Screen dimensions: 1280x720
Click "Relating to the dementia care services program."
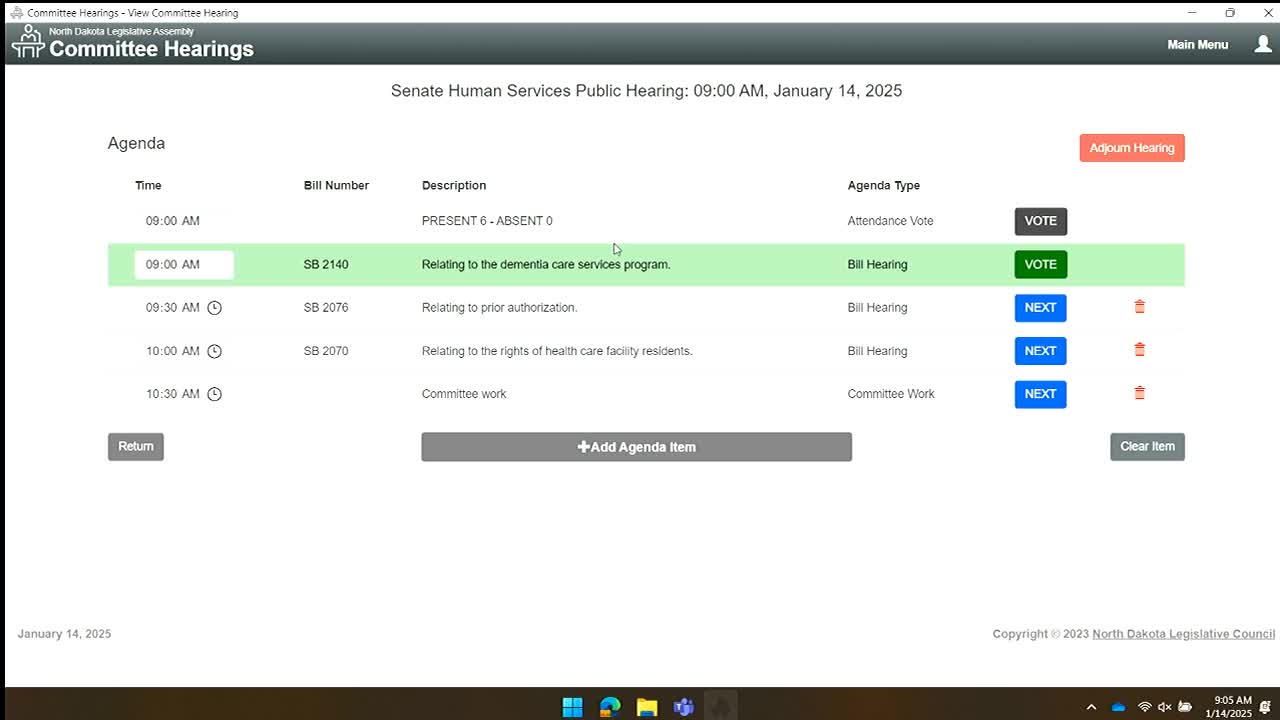coord(546,265)
